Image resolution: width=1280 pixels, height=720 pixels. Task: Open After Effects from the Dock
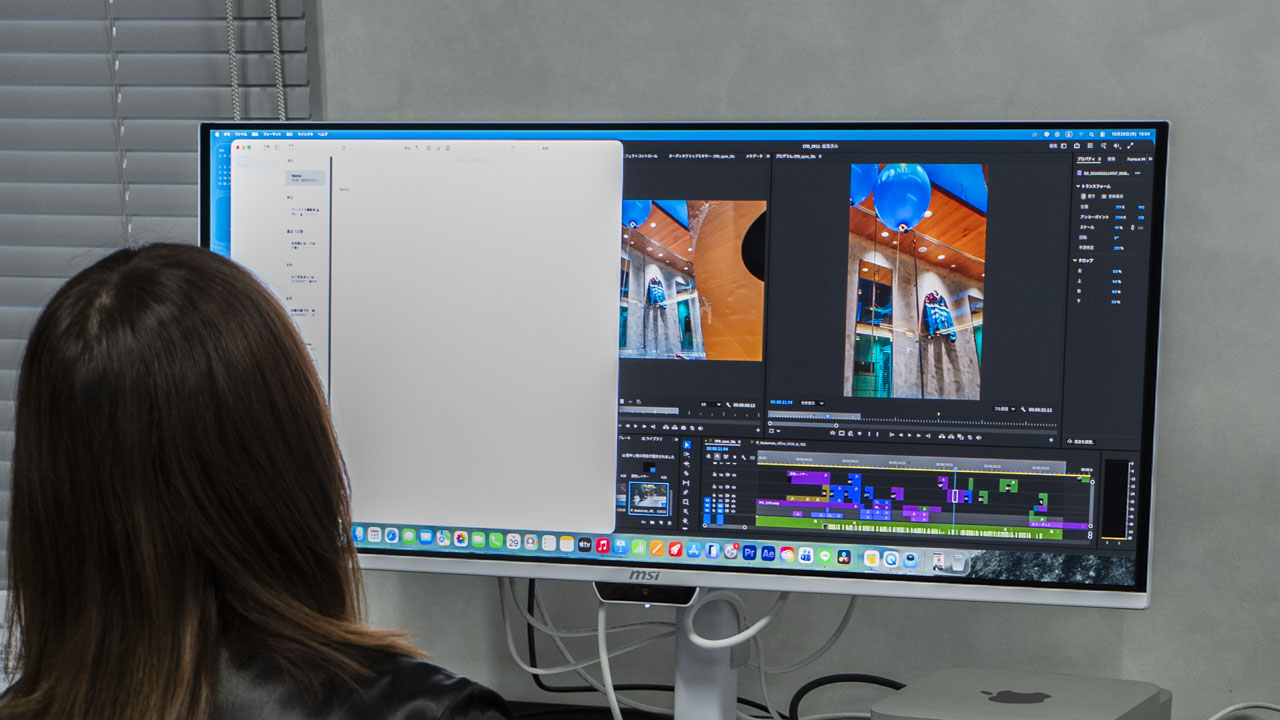[x=768, y=553]
